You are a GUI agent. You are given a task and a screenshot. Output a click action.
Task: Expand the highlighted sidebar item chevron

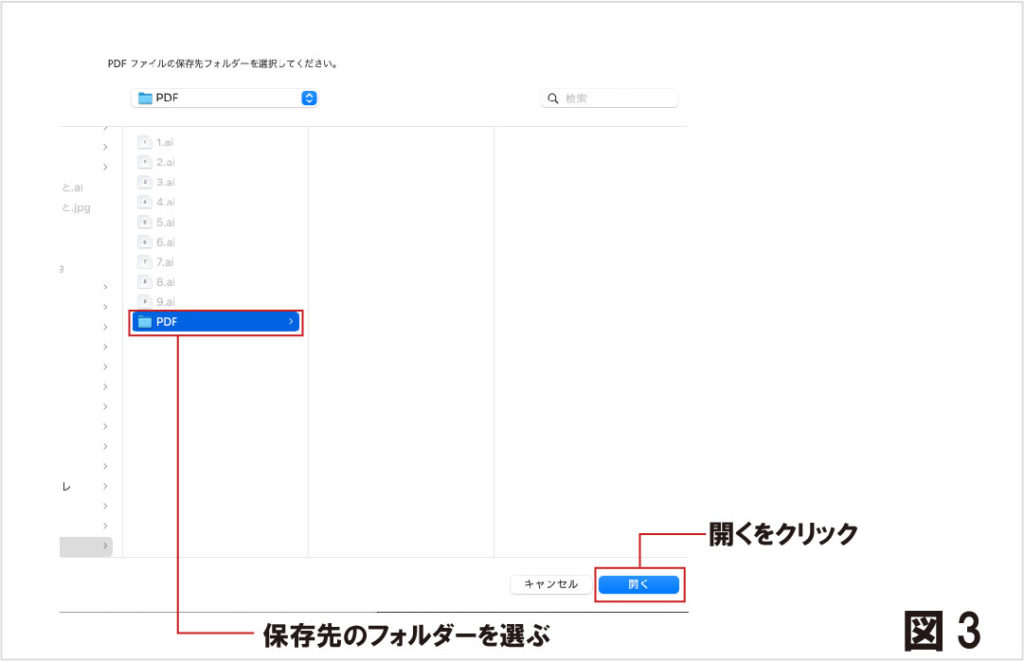(x=104, y=546)
